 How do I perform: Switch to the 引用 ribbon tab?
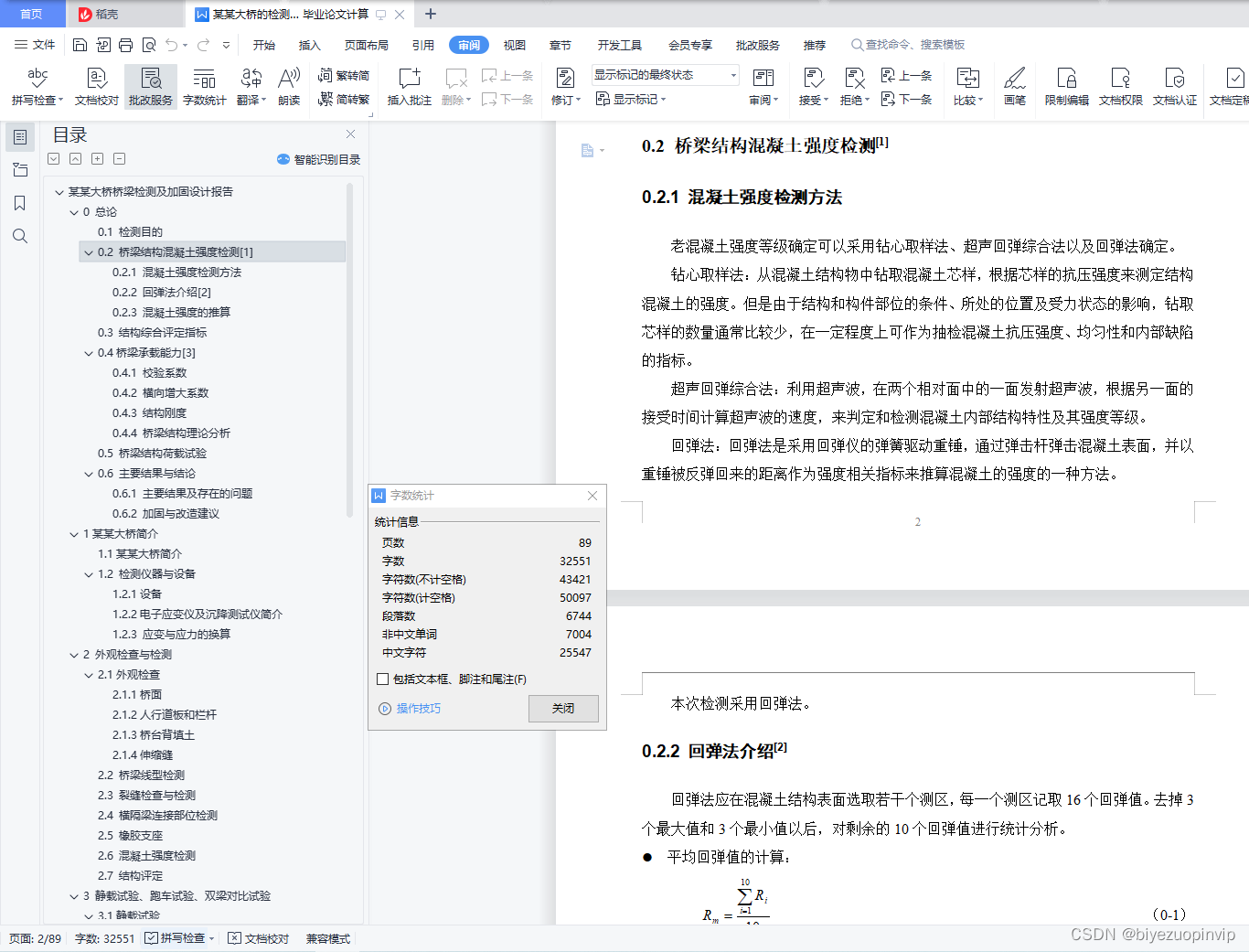[x=423, y=45]
